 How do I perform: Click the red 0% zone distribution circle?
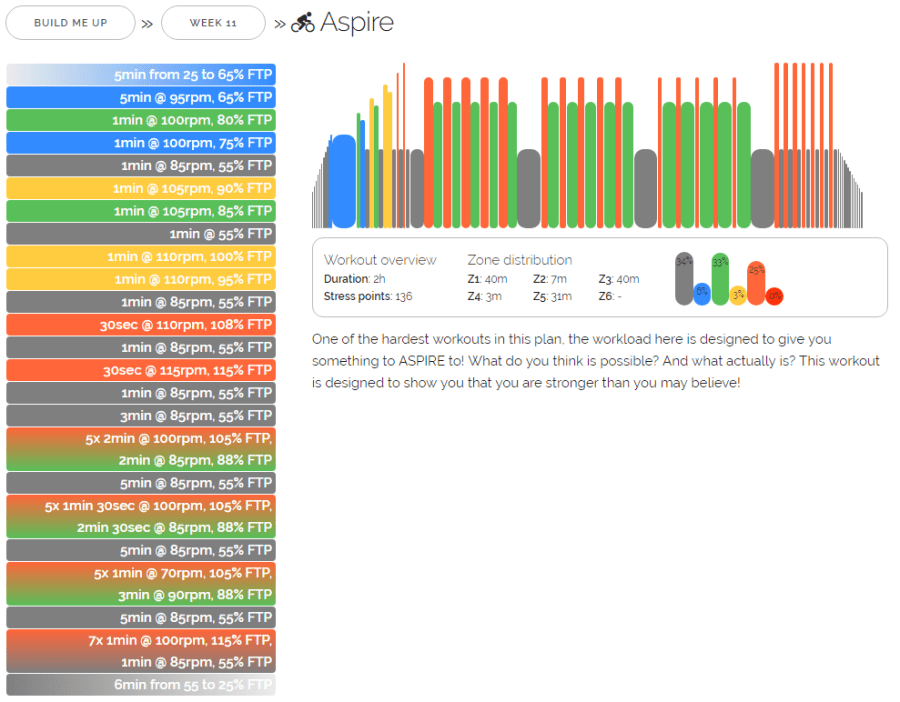(774, 296)
